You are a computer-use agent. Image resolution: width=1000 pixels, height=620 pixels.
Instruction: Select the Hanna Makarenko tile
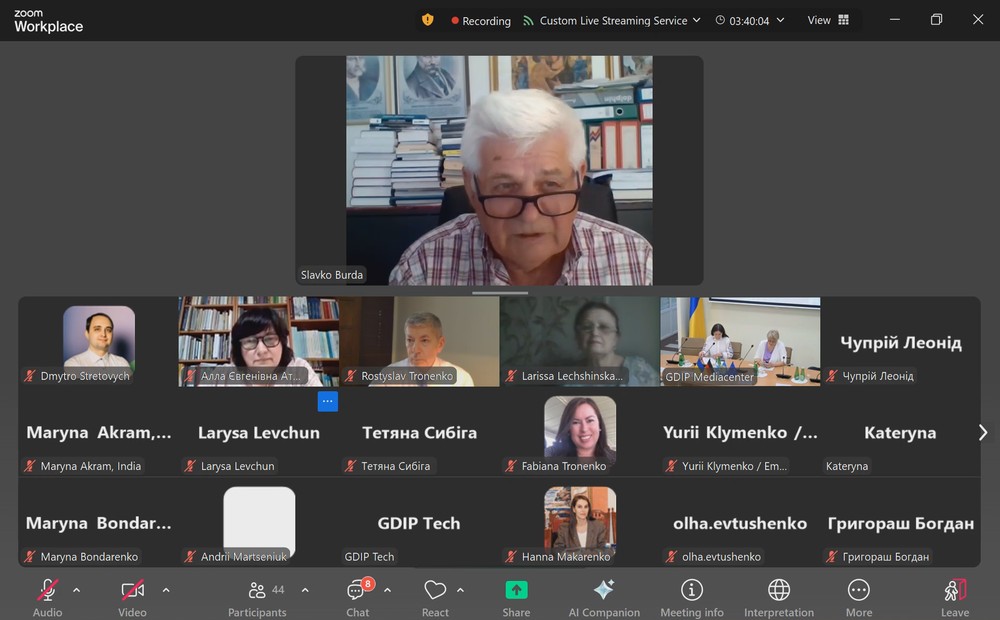pyautogui.click(x=580, y=522)
